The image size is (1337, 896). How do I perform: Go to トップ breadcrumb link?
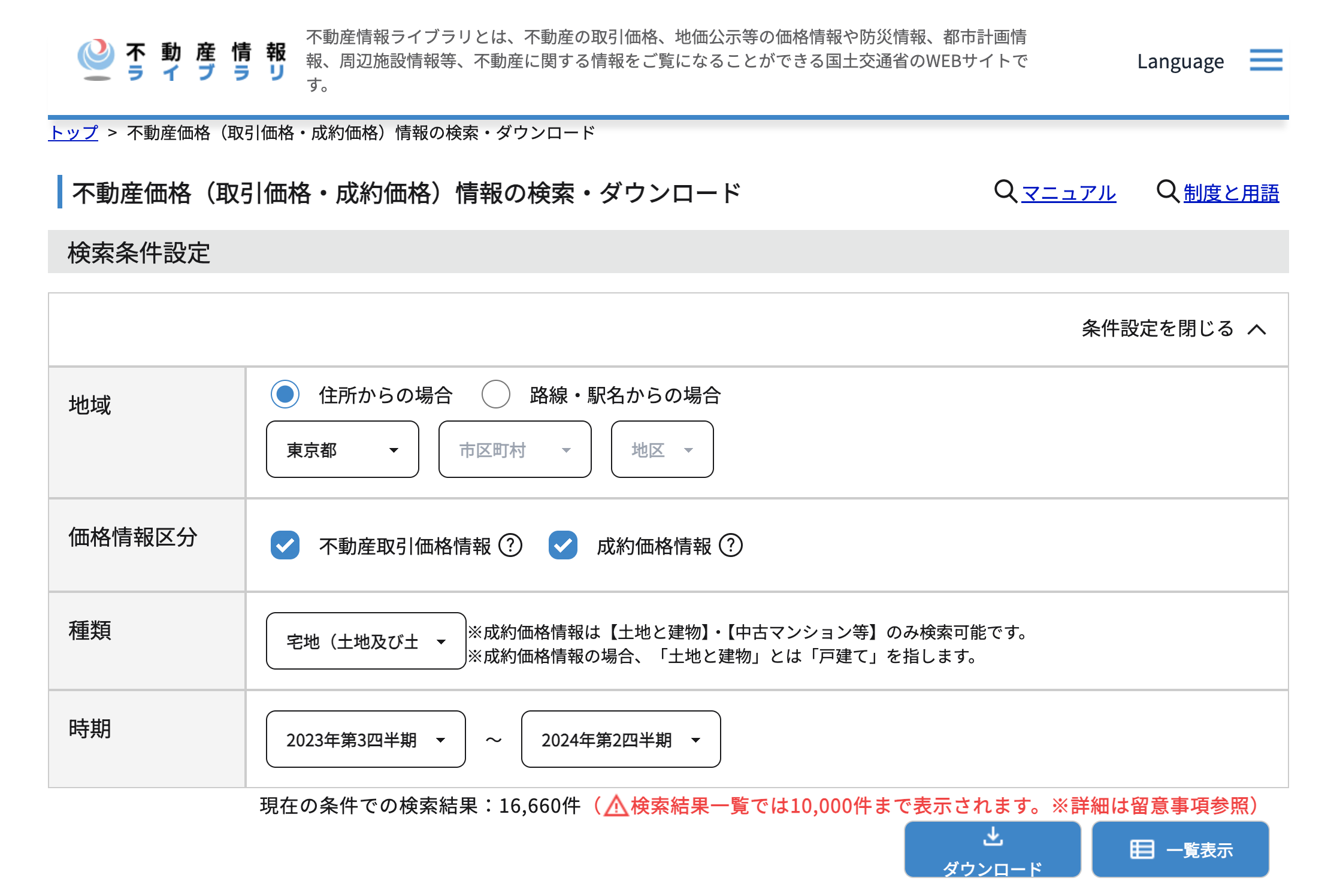coord(73,132)
